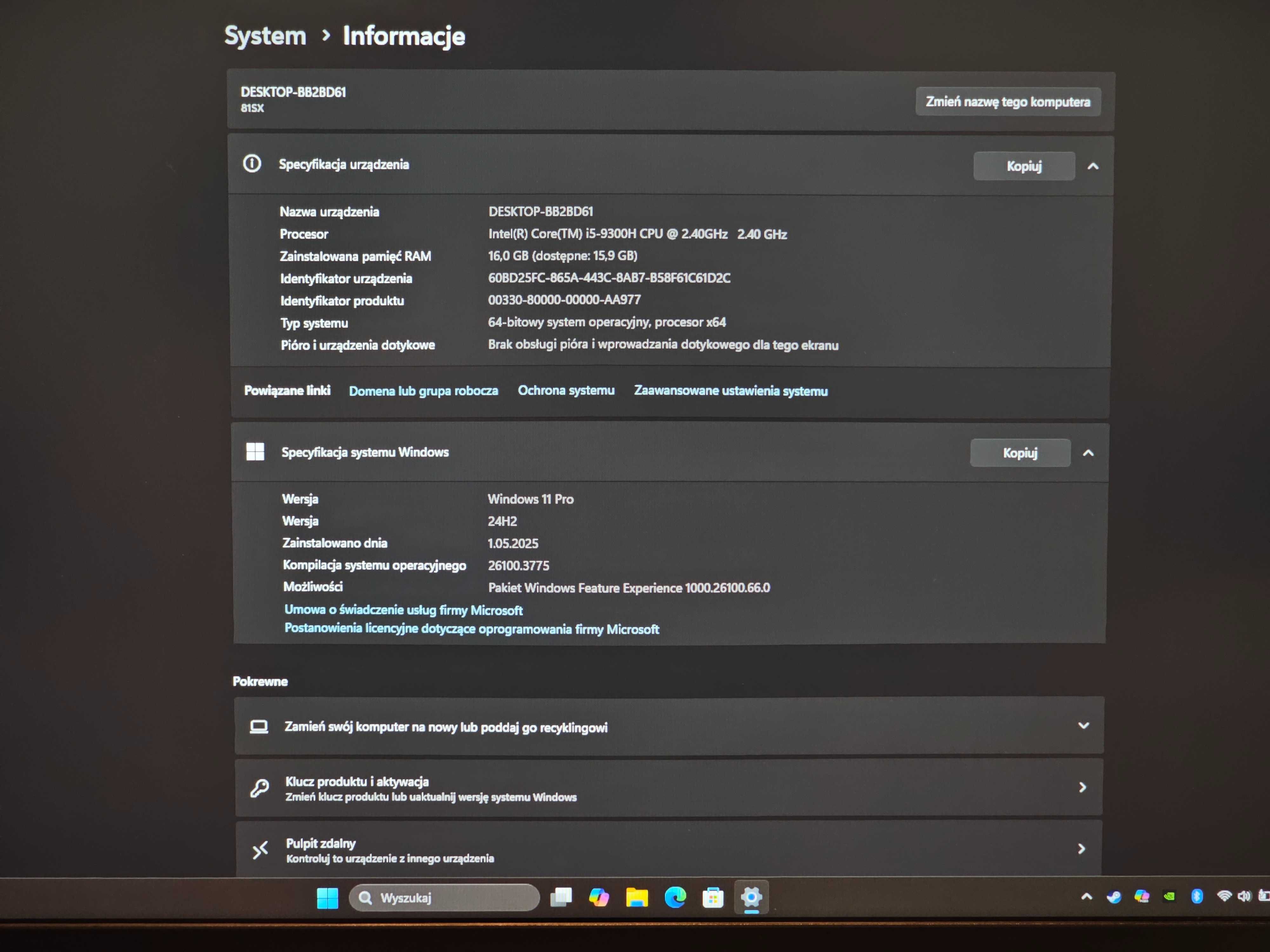Open 'Postanowienia licencyjne' Microsoft software link
This screenshot has height=952, width=1270.
point(471,628)
